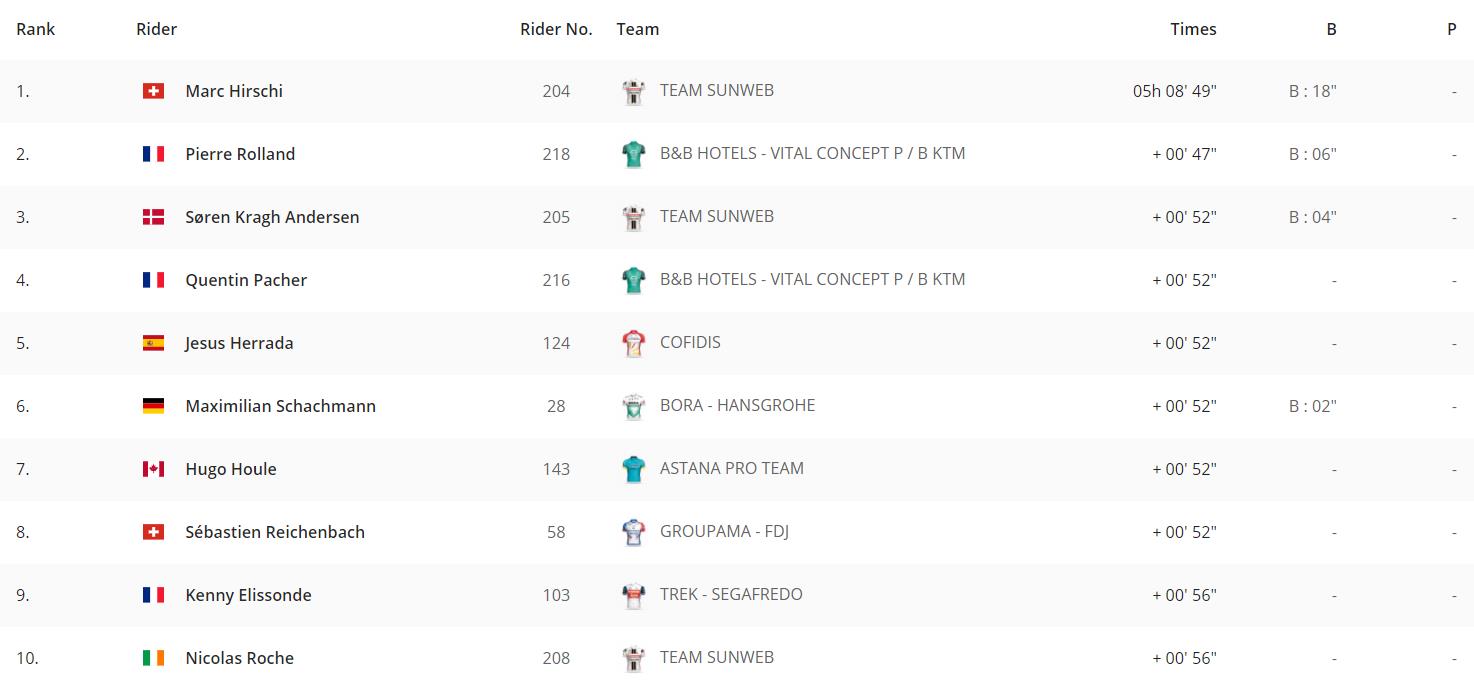Click the Danish flag next to Søren Kragh Andersen

pyautogui.click(x=153, y=217)
